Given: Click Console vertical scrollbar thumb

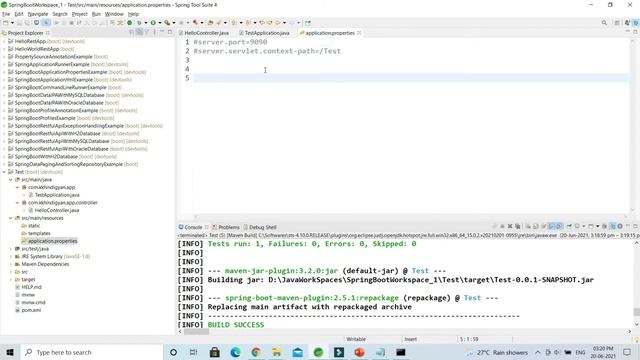Looking at the screenshot, I should 636,312.
